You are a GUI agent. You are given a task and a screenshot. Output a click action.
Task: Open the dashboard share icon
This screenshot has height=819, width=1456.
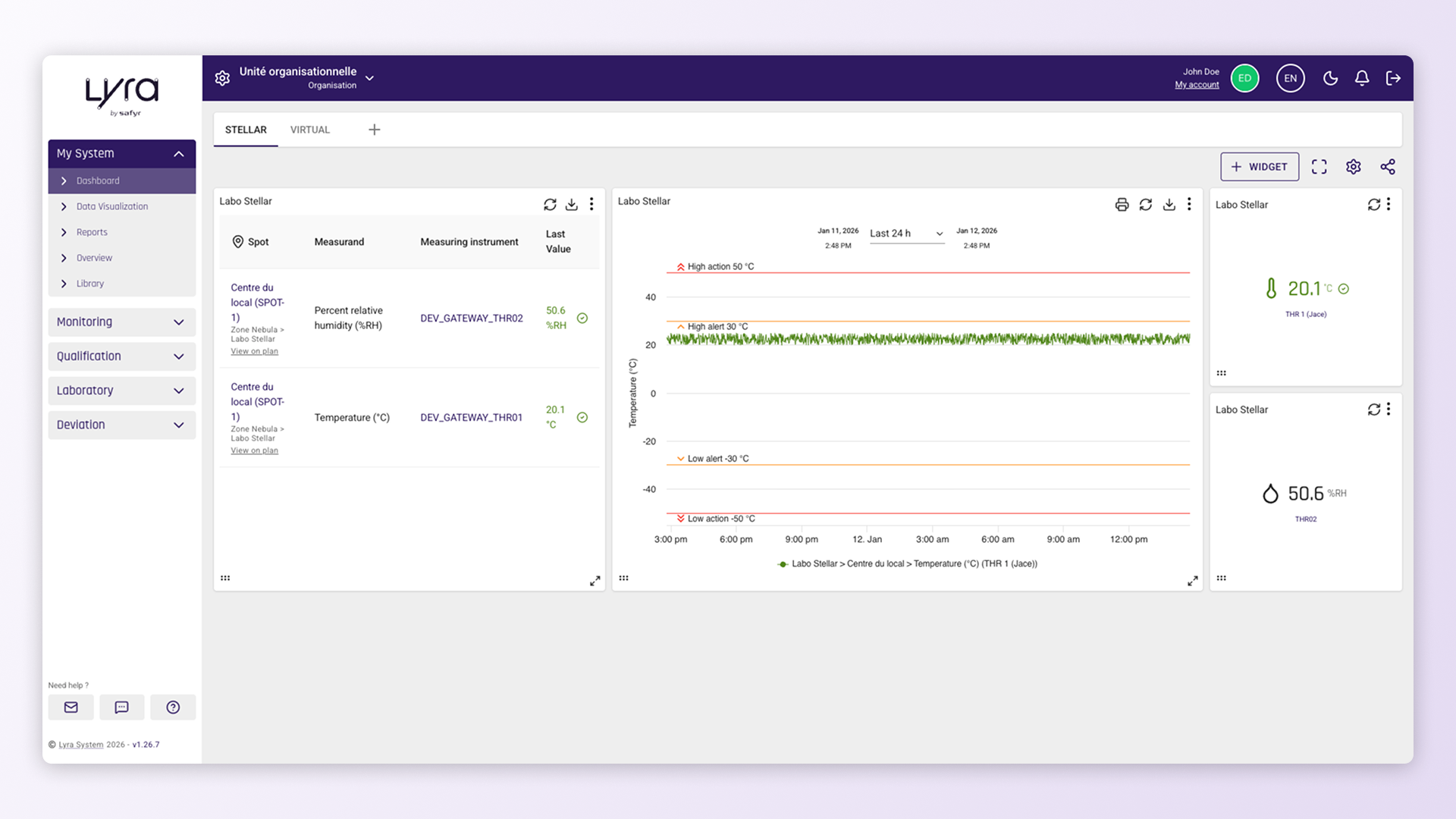click(x=1388, y=167)
